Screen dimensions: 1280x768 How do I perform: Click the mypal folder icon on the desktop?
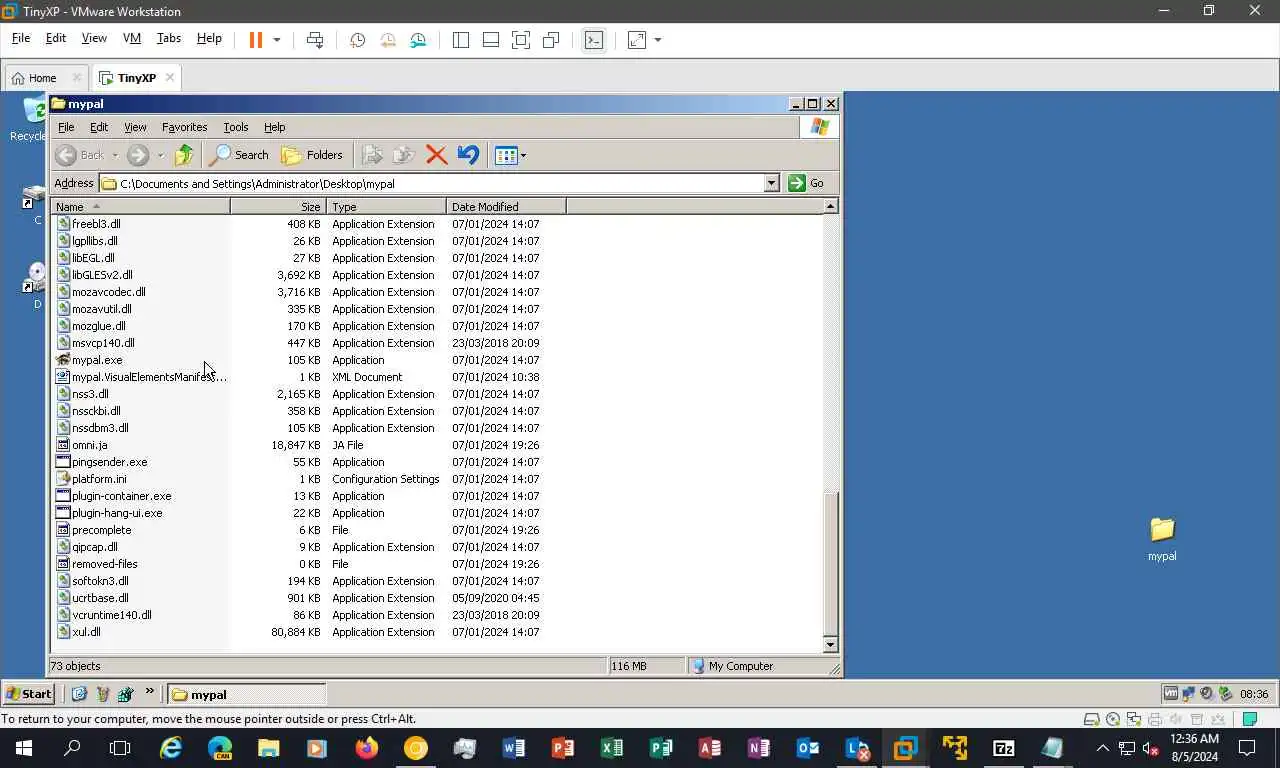(1162, 529)
